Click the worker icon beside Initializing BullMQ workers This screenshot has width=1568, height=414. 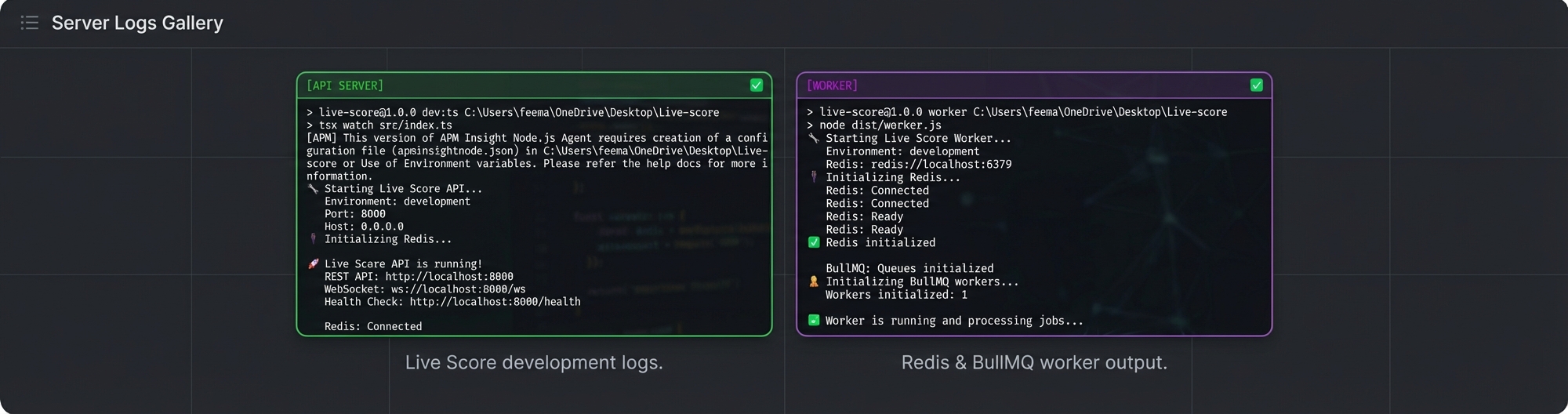(813, 281)
